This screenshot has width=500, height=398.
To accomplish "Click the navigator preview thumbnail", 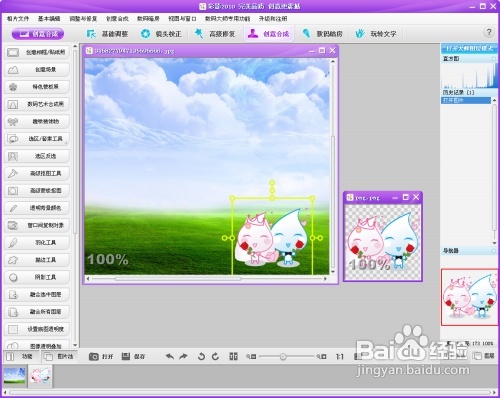I will [469, 297].
